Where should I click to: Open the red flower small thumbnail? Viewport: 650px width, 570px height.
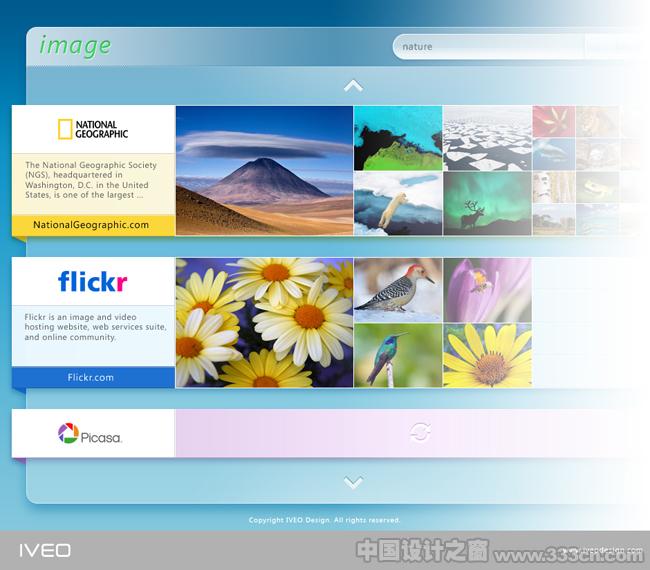pos(554,121)
